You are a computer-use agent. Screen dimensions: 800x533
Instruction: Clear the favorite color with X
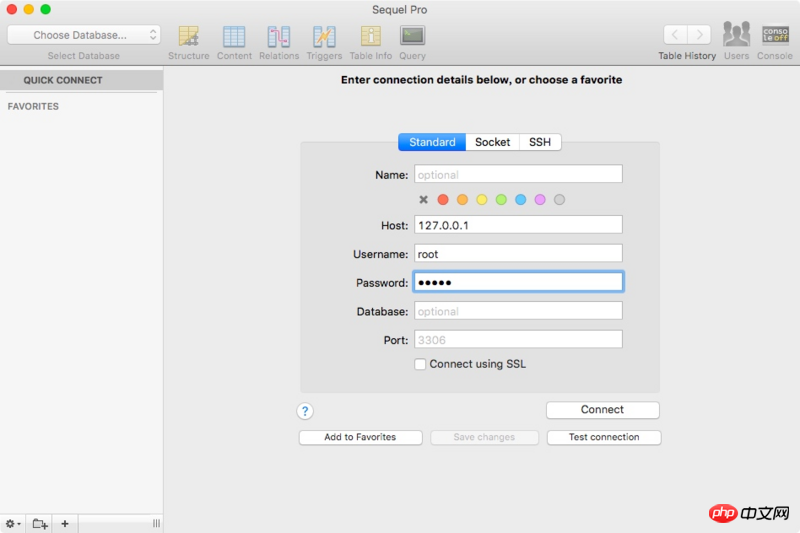click(x=423, y=199)
